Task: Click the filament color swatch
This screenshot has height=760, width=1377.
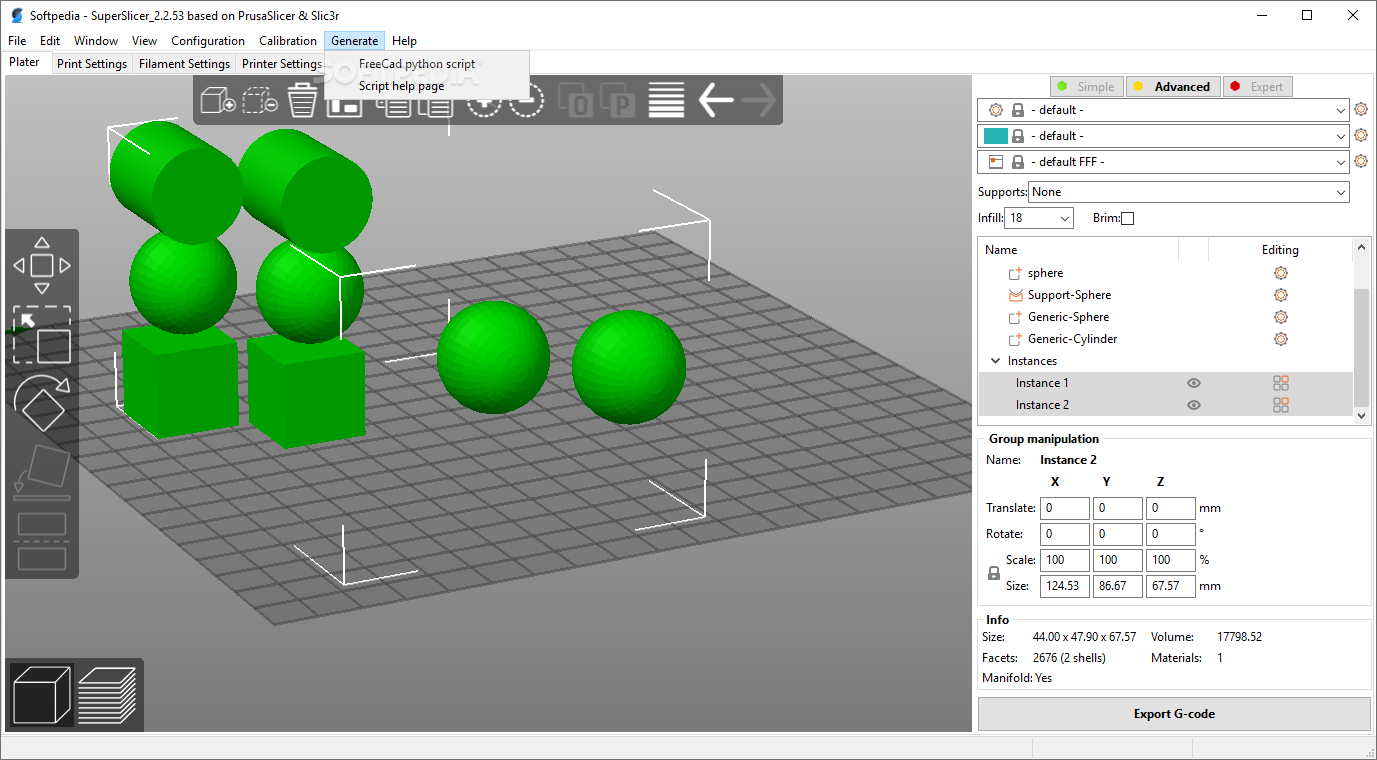Action: point(996,135)
